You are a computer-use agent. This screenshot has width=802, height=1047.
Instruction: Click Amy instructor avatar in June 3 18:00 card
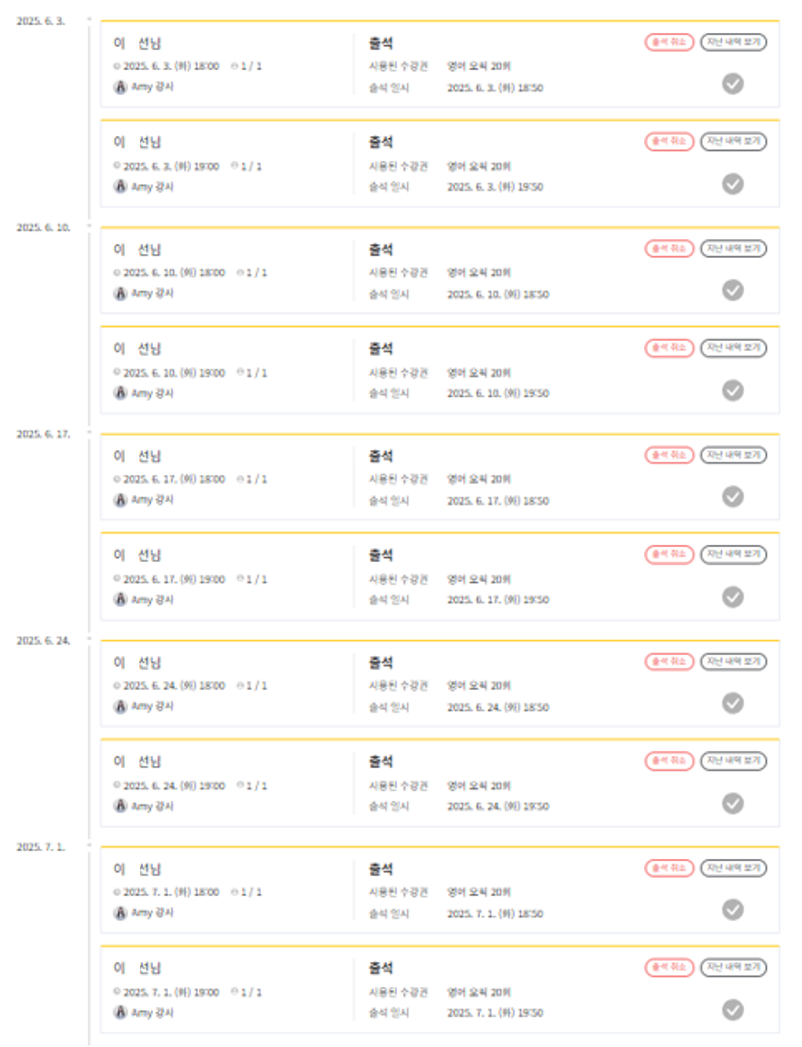(121, 87)
